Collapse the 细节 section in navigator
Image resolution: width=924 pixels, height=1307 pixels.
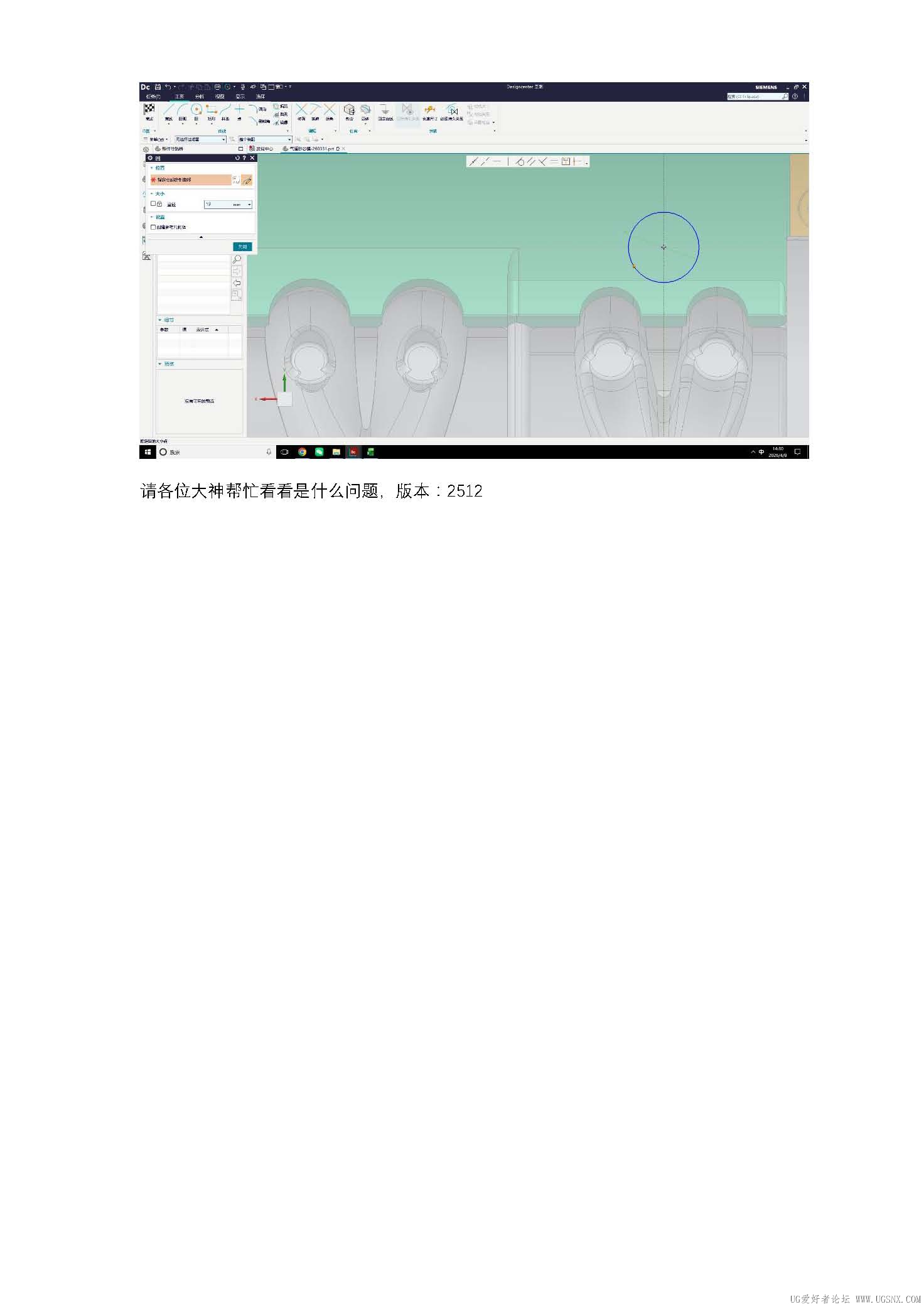pyautogui.click(x=159, y=320)
